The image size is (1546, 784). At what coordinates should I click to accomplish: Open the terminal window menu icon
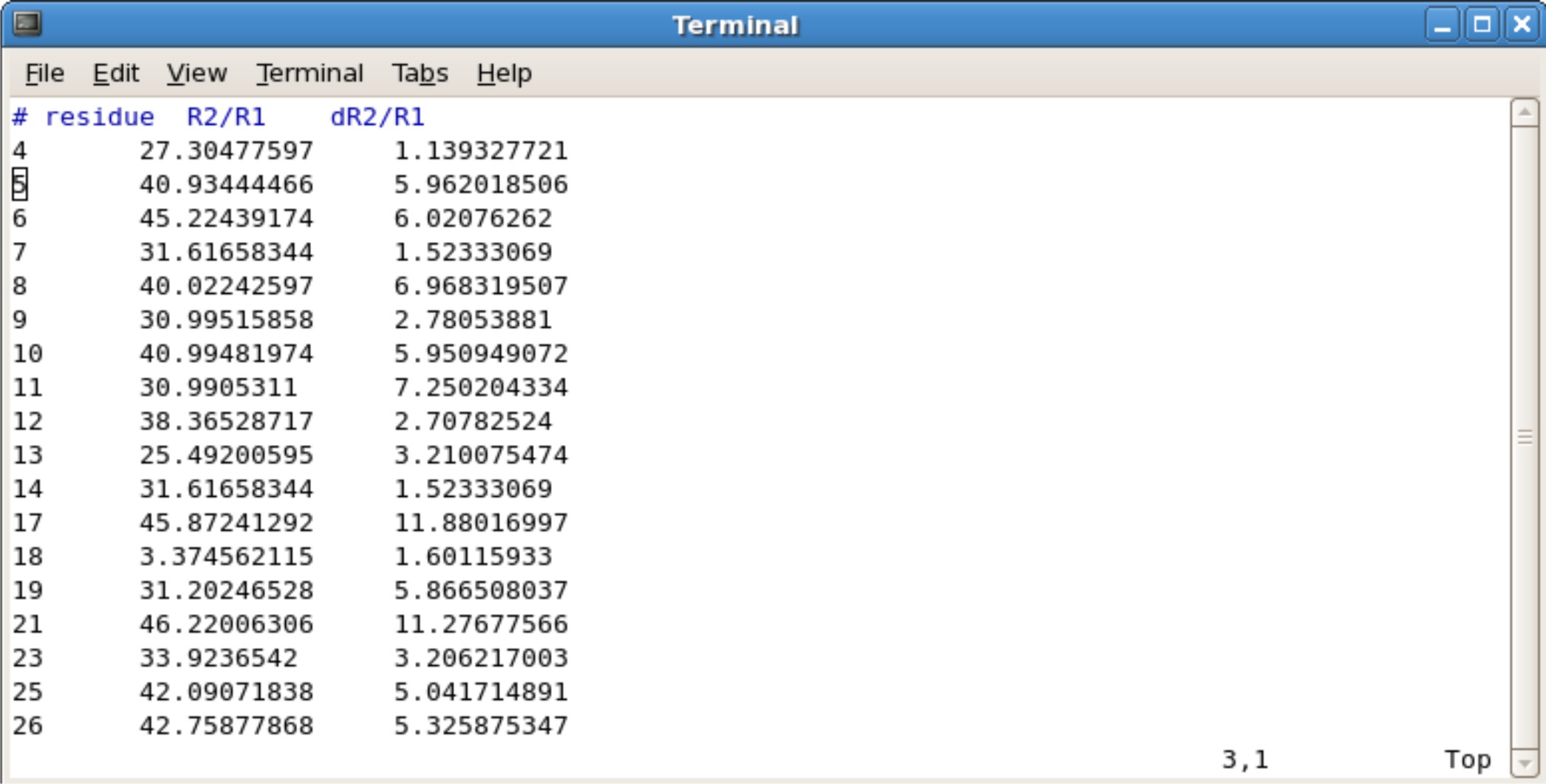[x=27, y=24]
